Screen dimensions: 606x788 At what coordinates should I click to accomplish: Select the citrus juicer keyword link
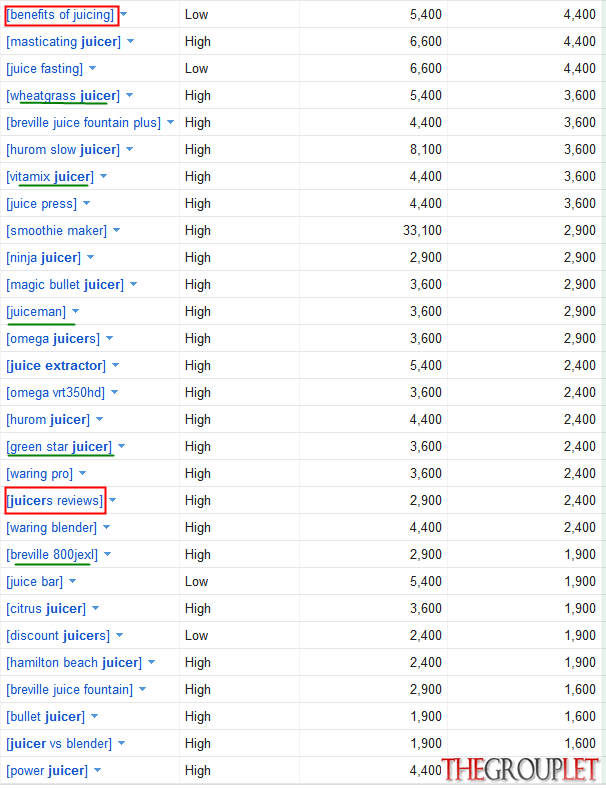click(46, 609)
